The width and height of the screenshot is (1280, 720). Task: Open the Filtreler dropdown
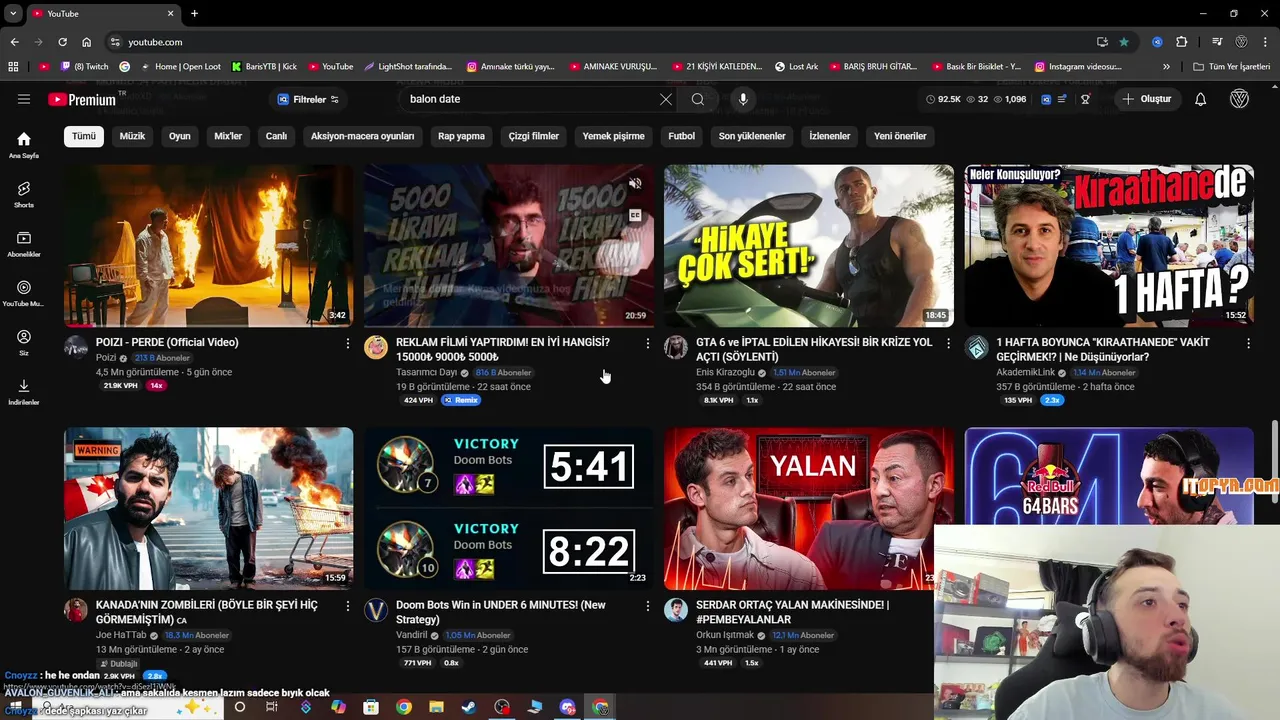(308, 99)
